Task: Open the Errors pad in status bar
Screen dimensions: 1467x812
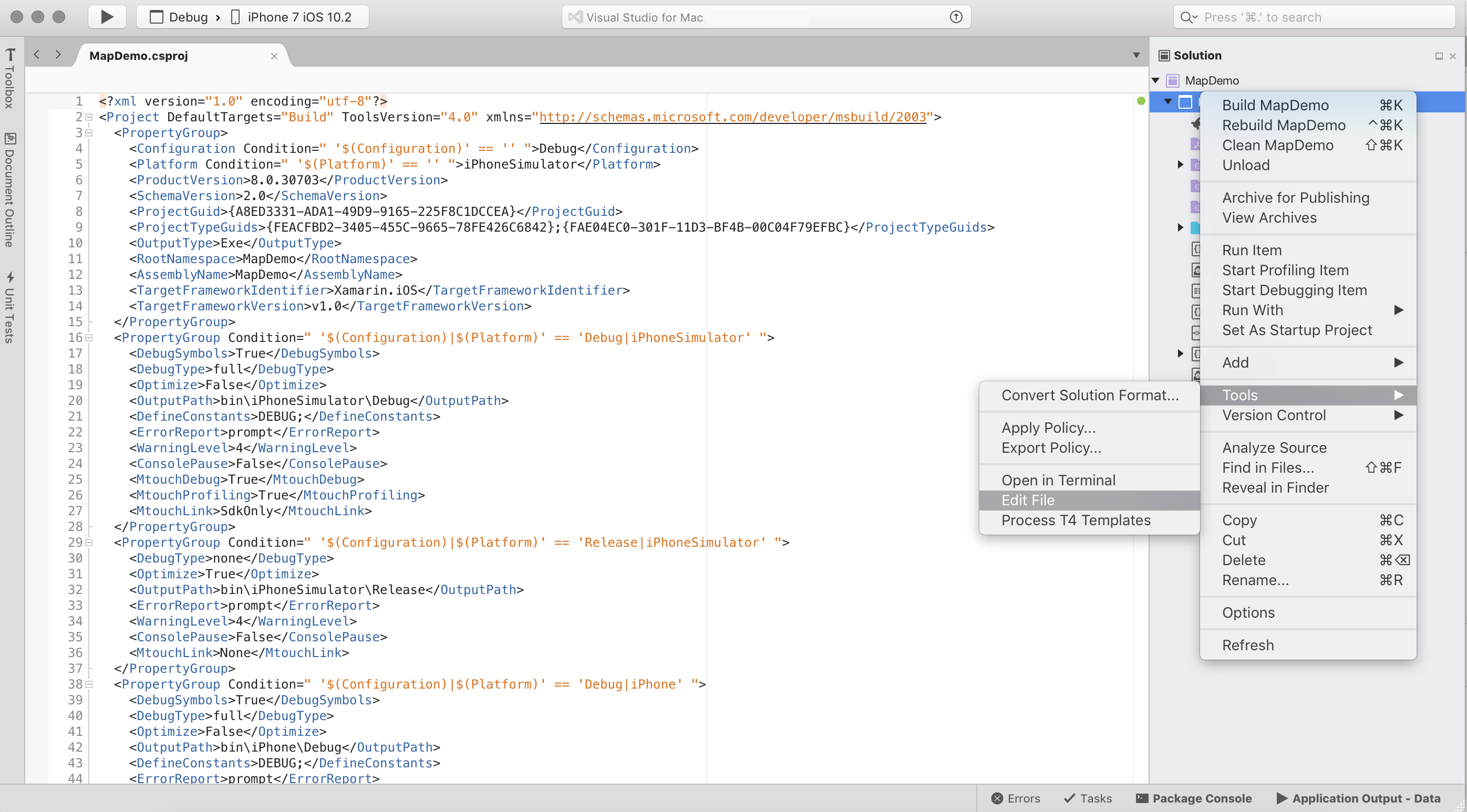Action: [1016, 798]
